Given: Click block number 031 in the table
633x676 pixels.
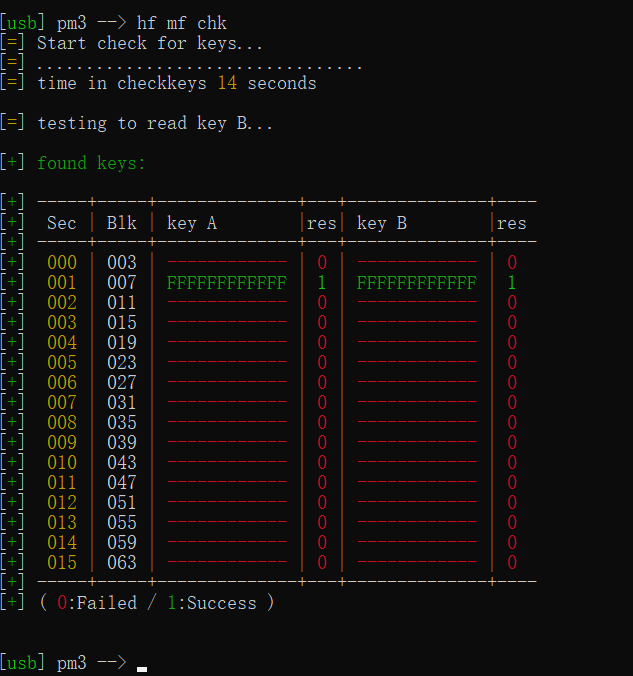Looking at the screenshot, I should 121,403.
